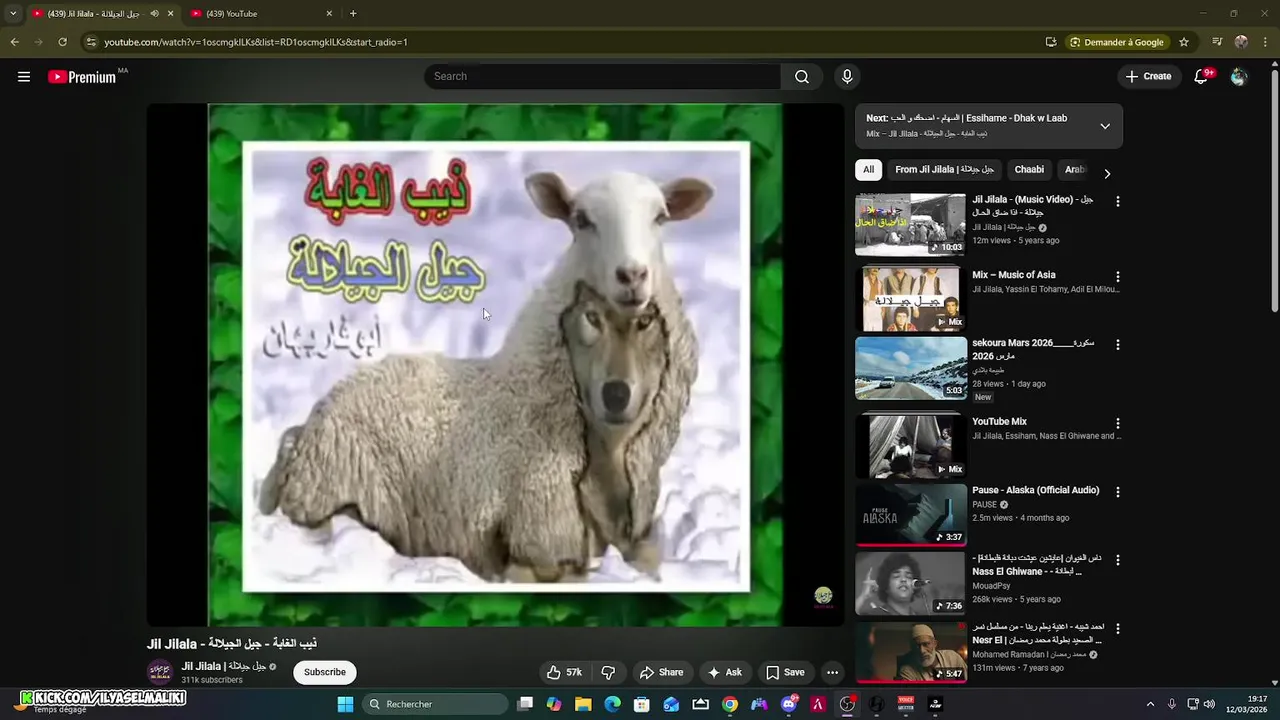Viewport: 1280px width, 720px height.
Task: Open Nass El Ghiwane video thumbnail
Action: click(x=911, y=583)
